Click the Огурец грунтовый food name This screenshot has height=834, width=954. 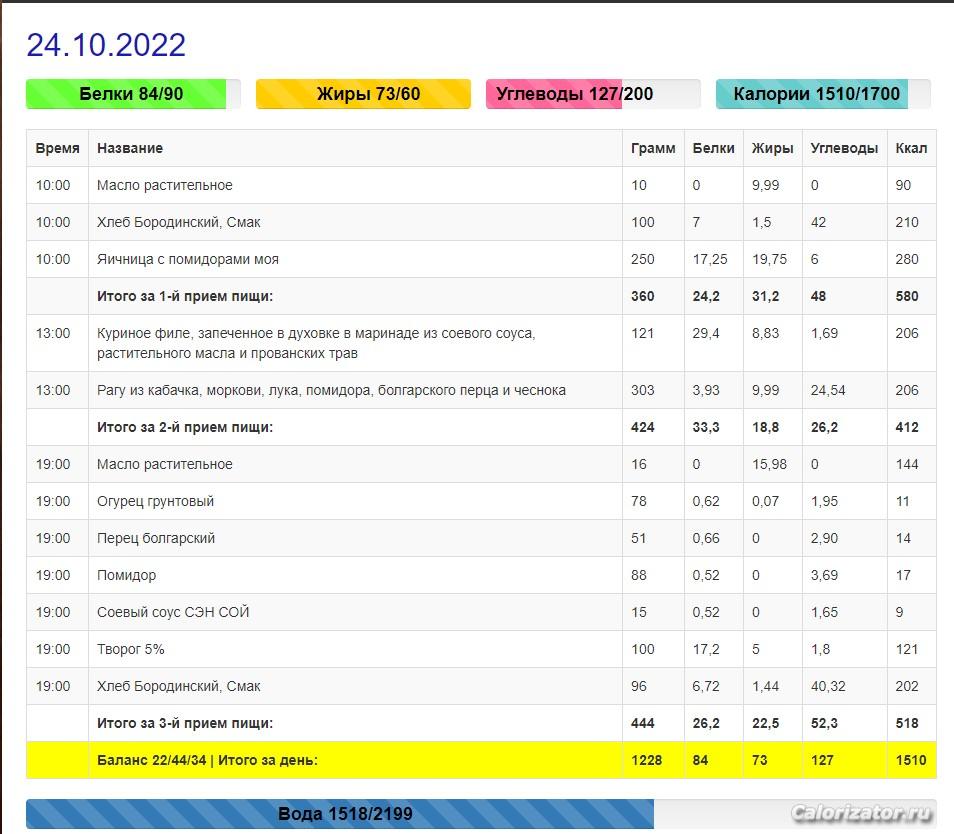(x=155, y=501)
